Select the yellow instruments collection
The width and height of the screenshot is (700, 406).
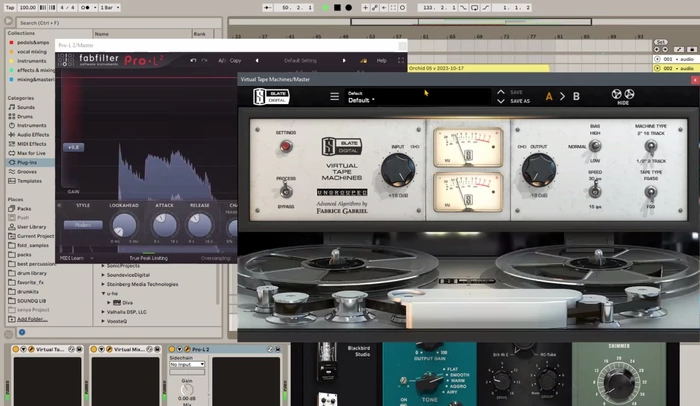(31, 61)
